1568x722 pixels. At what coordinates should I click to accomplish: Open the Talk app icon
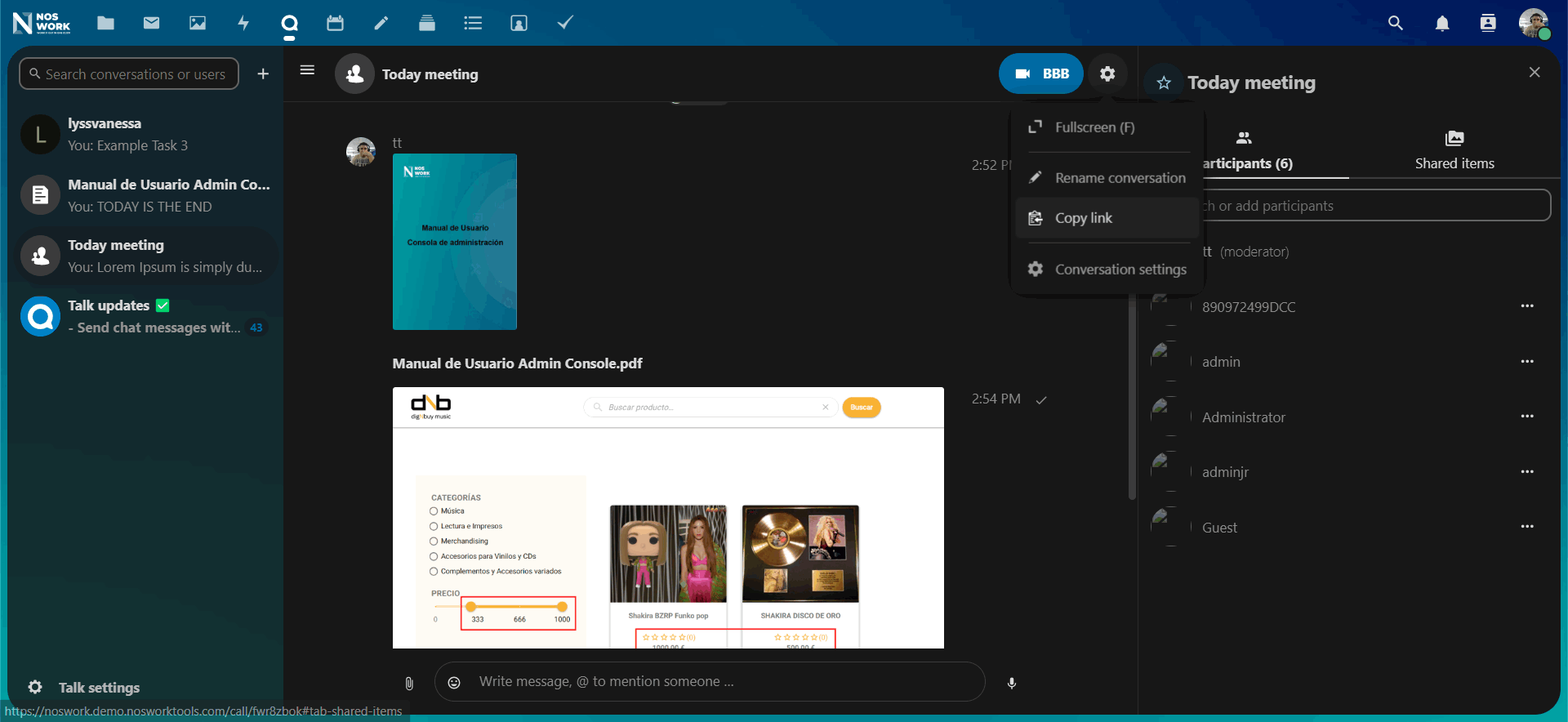pos(289,23)
